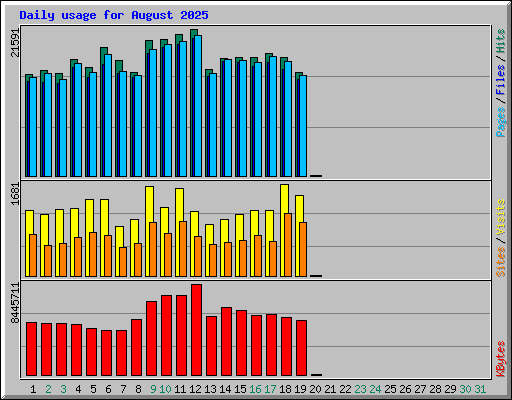Click the red KBytes bar for day 1

31,349
